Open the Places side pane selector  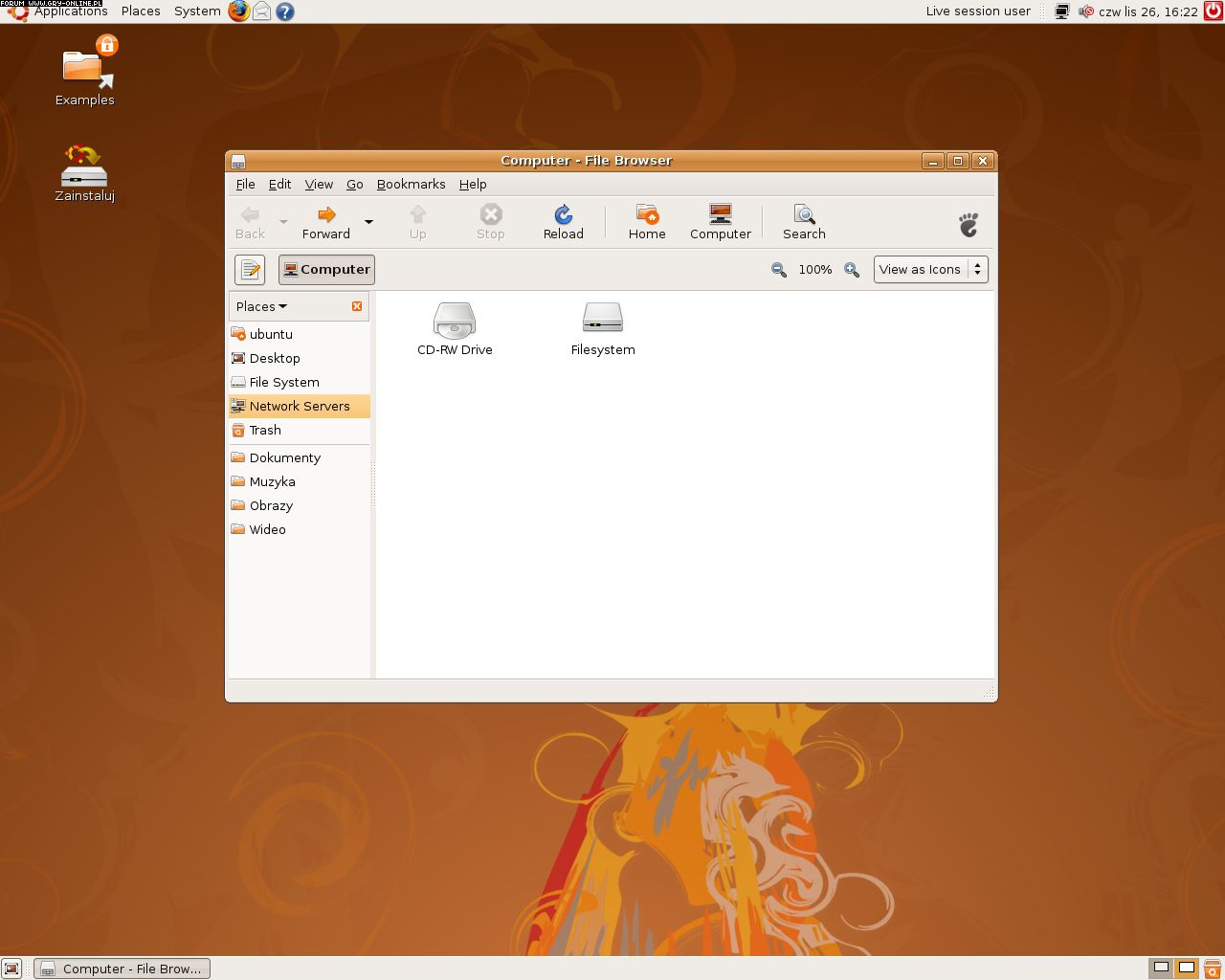pos(261,306)
